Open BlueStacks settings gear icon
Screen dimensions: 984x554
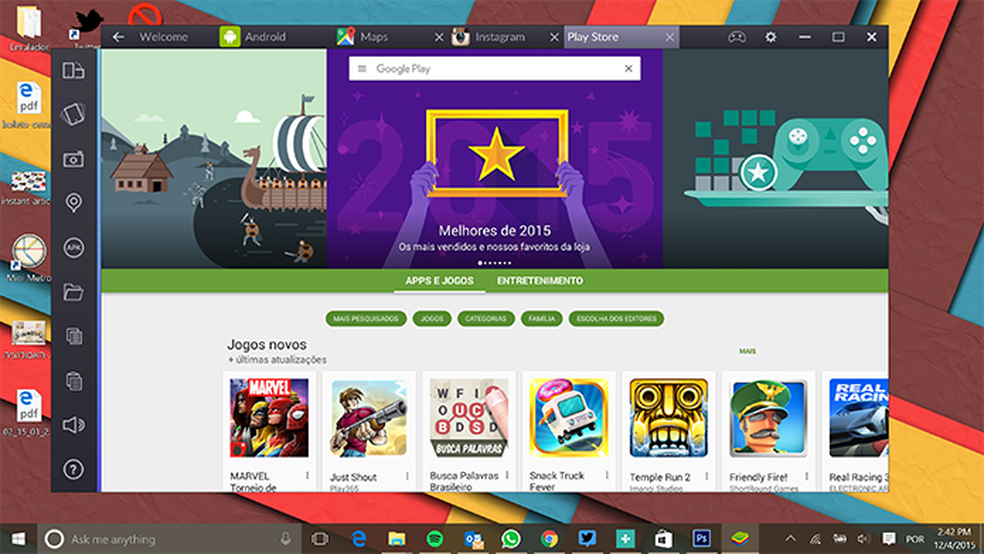coord(771,37)
